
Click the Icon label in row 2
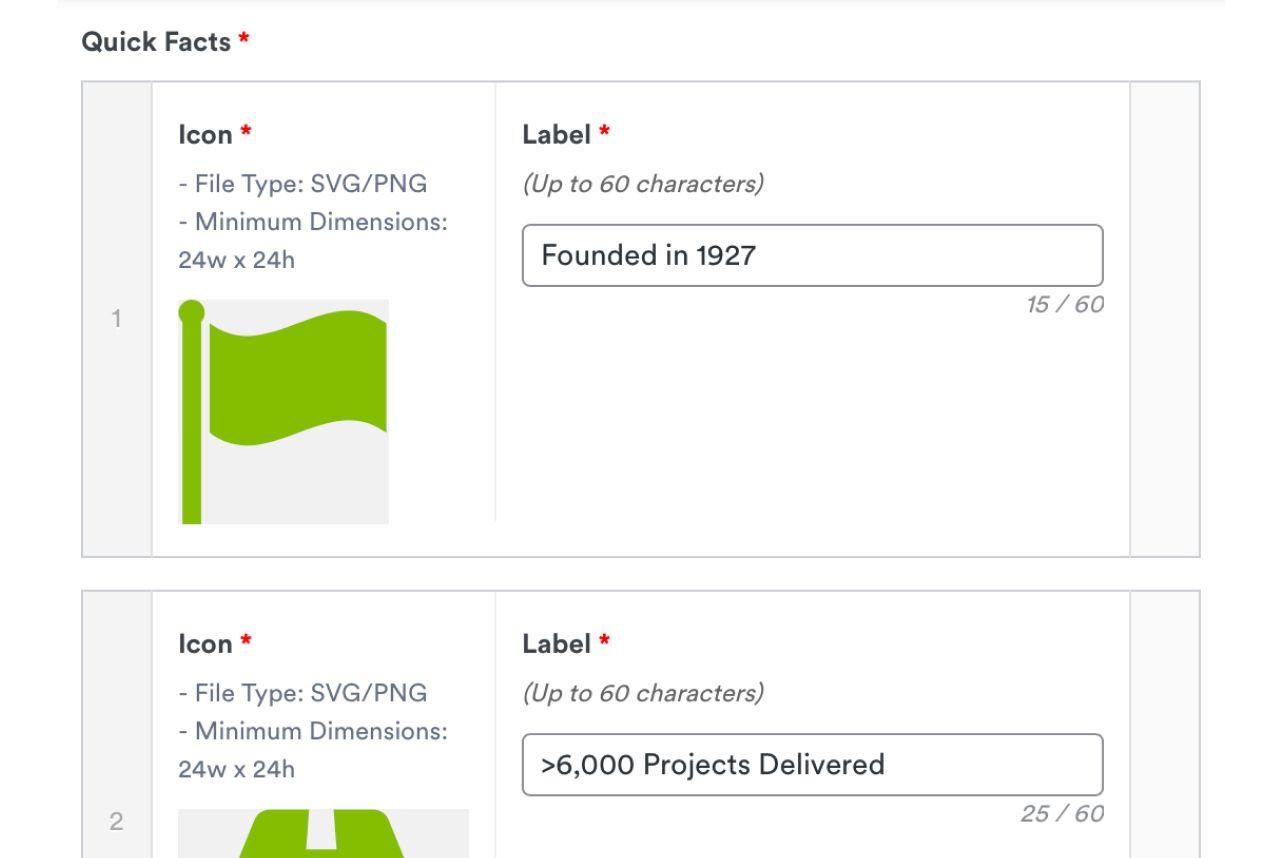(x=205, y=644)
